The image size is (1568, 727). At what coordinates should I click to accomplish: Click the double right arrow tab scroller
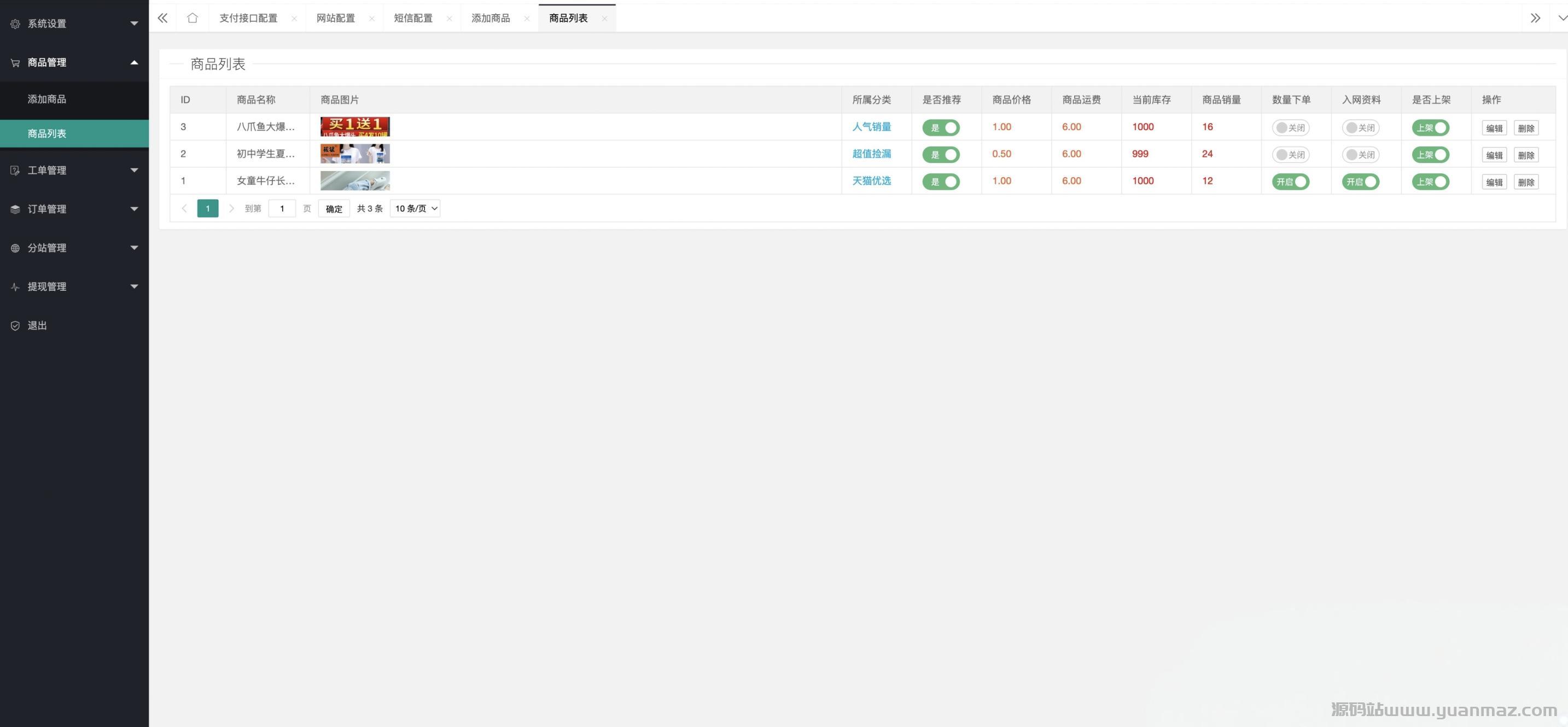[1535, 17]
